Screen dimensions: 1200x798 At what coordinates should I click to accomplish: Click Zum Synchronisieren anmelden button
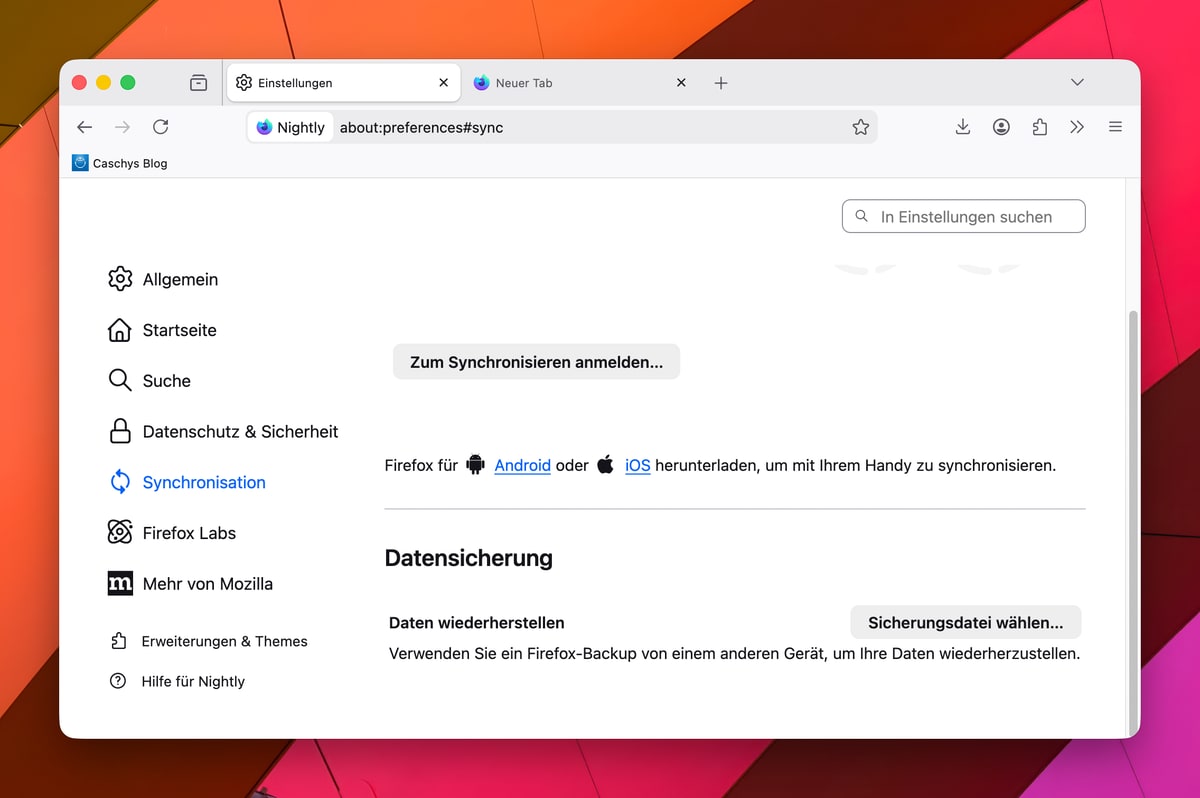coord(536,362)
